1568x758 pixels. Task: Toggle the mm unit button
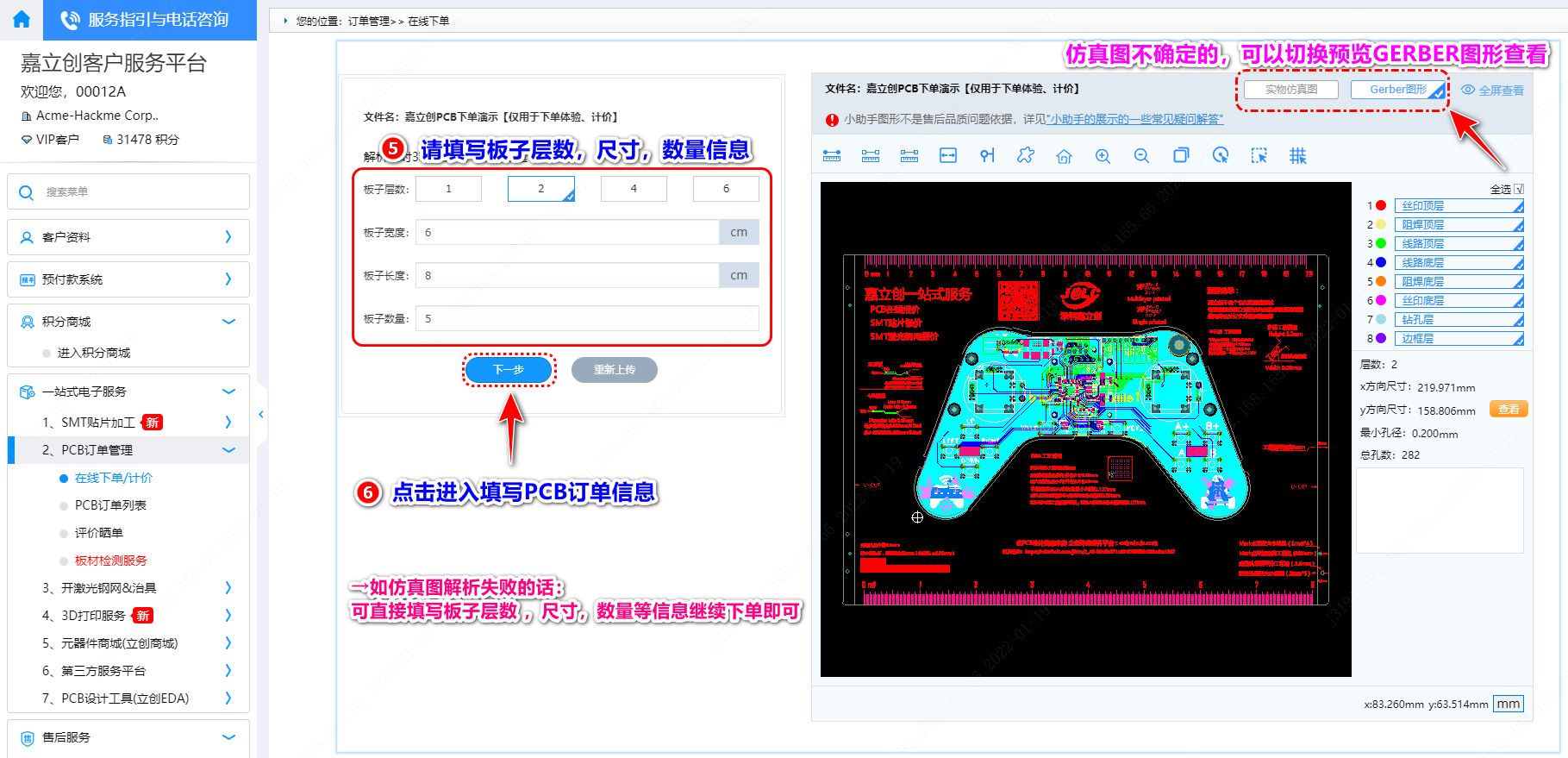click(x=1509, y=704)
